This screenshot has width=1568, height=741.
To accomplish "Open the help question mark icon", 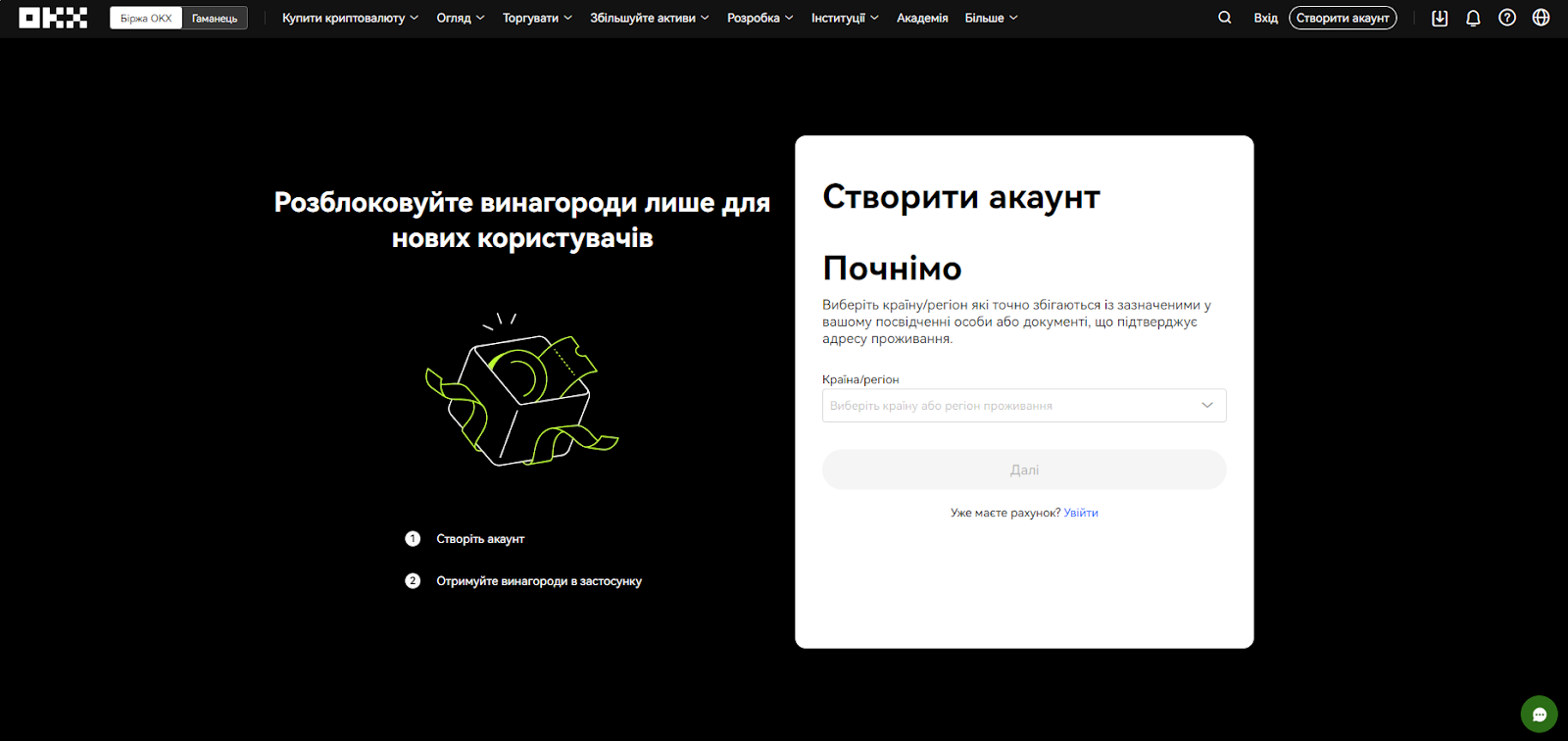I will pyautogui.click(x=1507, y=18).
